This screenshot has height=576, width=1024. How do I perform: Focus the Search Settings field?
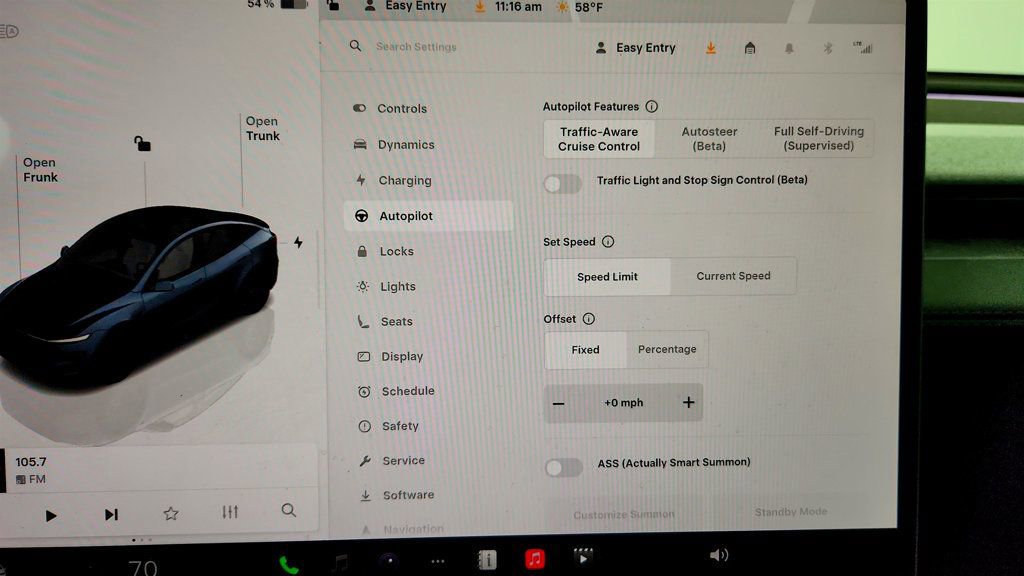tap(416, 47)
